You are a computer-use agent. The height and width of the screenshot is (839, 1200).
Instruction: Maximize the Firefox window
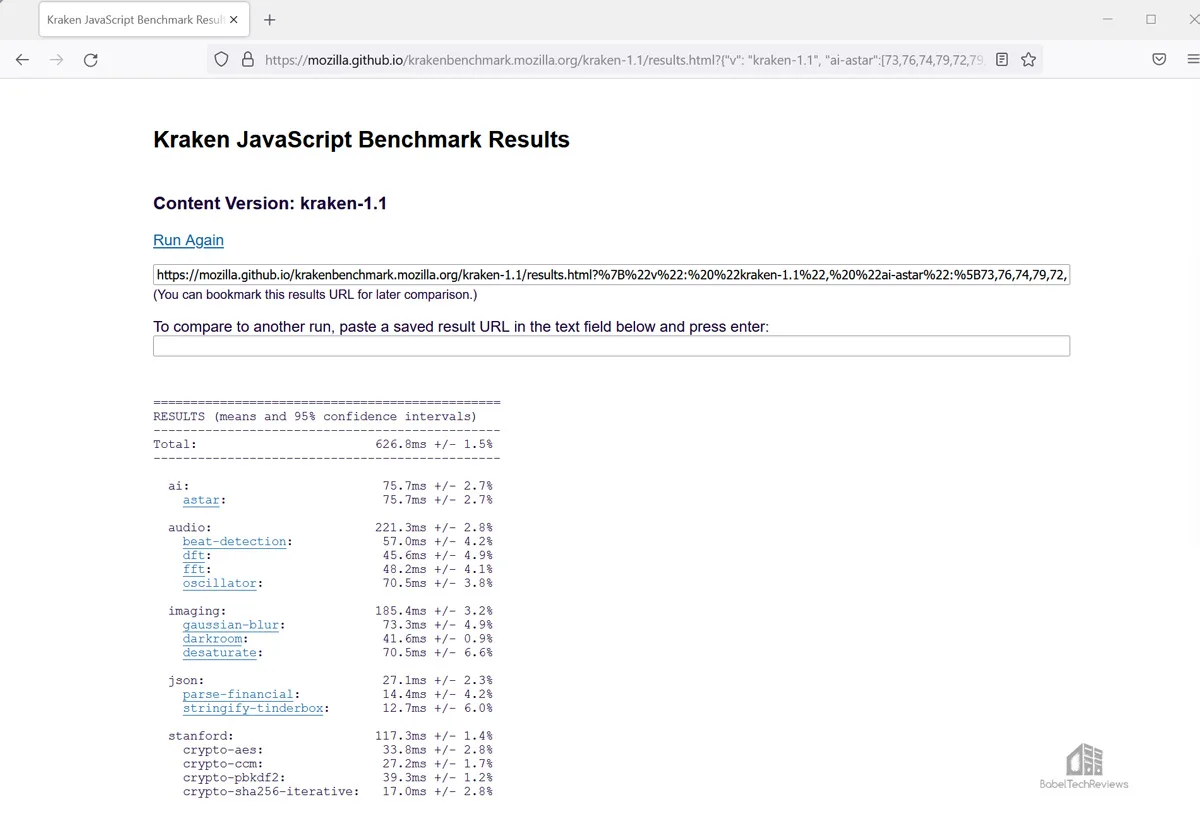click(x=1151, y=20)
